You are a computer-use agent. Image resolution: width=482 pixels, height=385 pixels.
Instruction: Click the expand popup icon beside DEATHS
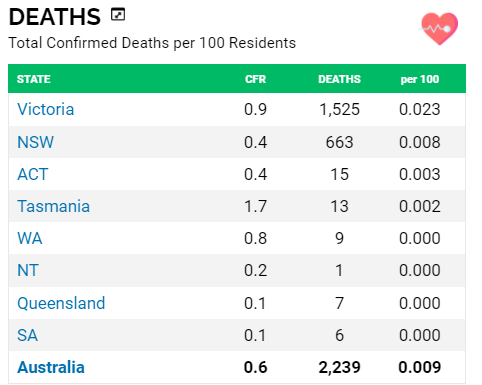click(118, 15)
